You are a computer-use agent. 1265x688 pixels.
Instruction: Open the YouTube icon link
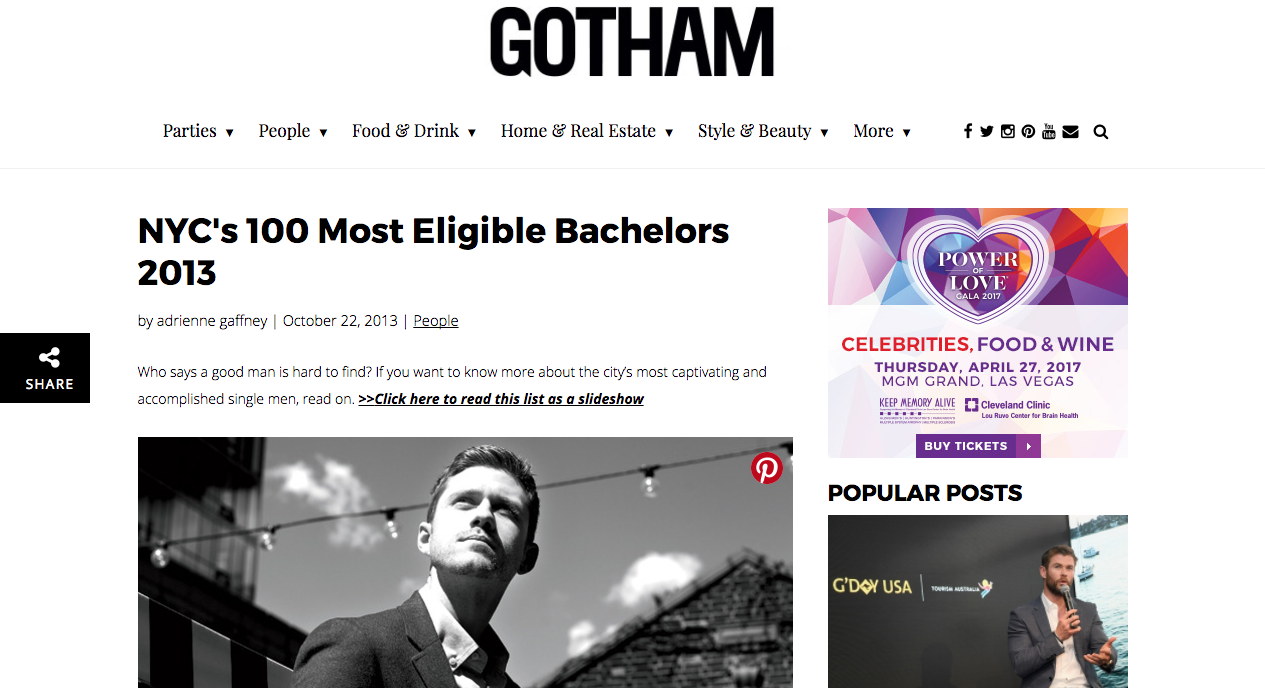point(1049,131)
